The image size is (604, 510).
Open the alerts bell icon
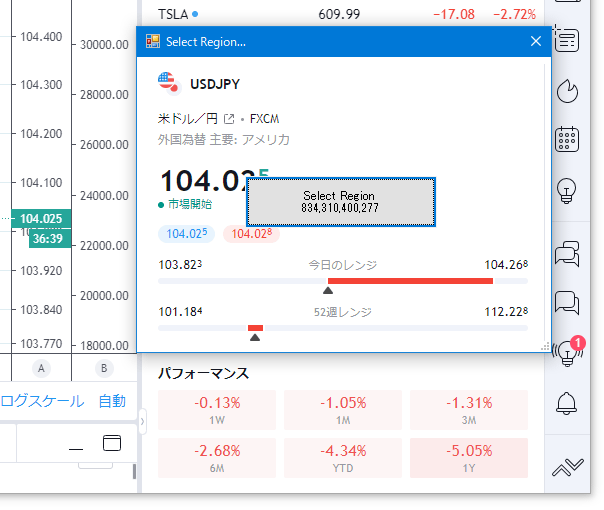pyautogui.click(x=566, y=403)
